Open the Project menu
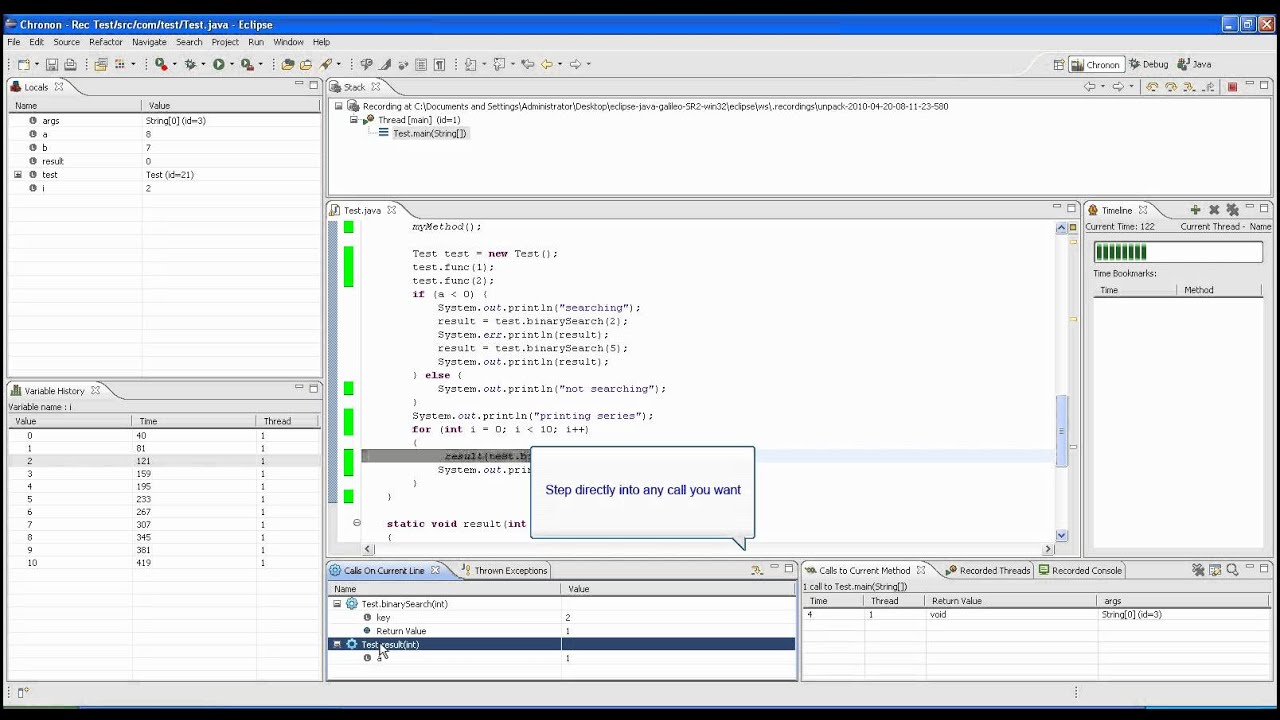1280x720 pixels. coord(225,42)
